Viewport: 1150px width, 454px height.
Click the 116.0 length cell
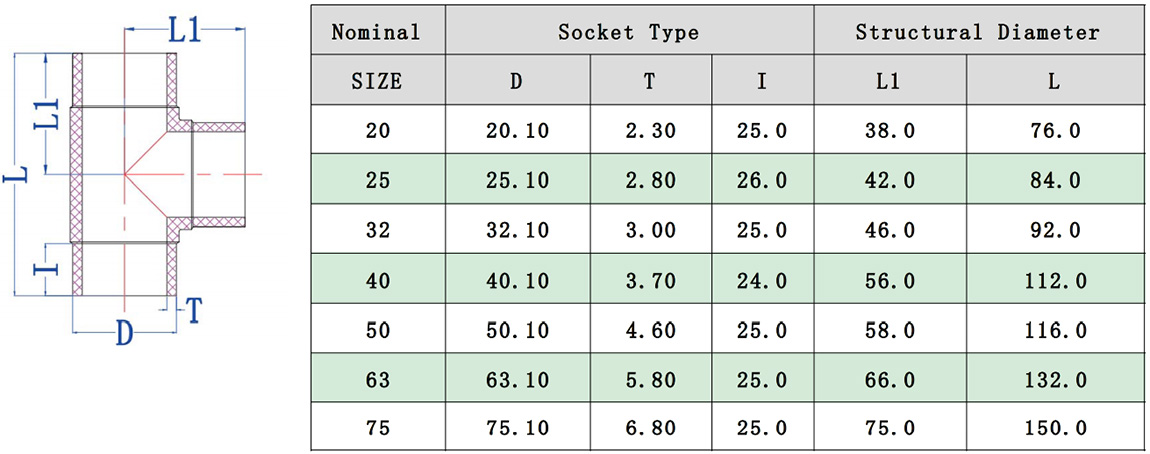click(1054, 330)
